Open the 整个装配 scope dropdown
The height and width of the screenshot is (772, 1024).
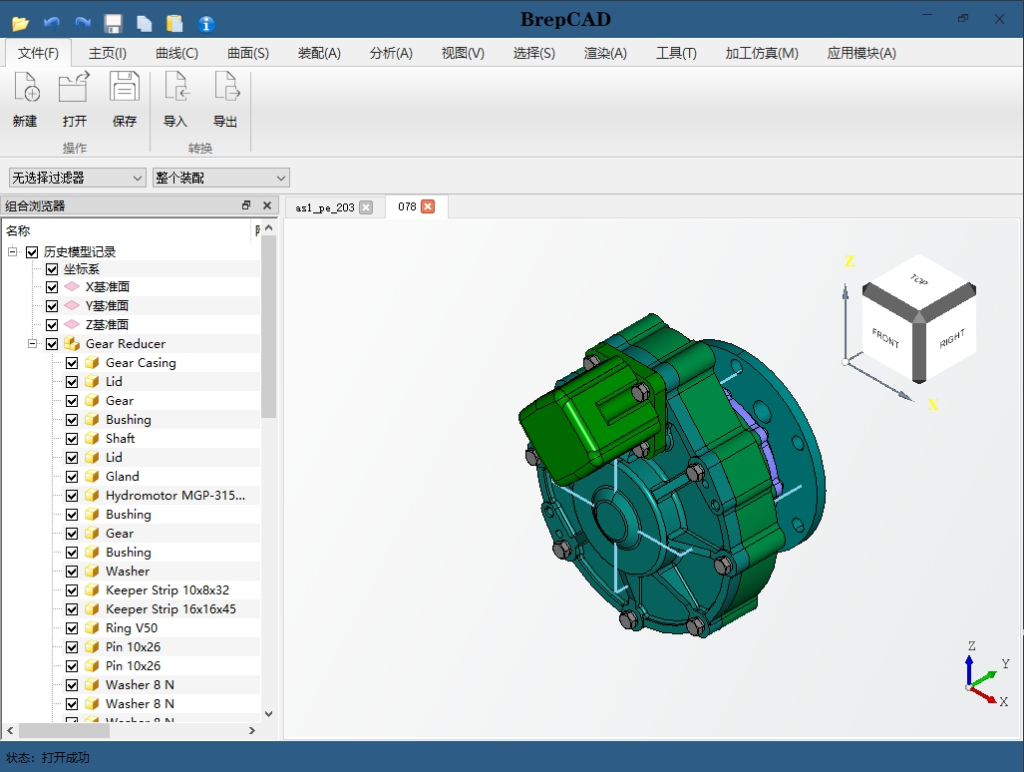tap(221, 178)
